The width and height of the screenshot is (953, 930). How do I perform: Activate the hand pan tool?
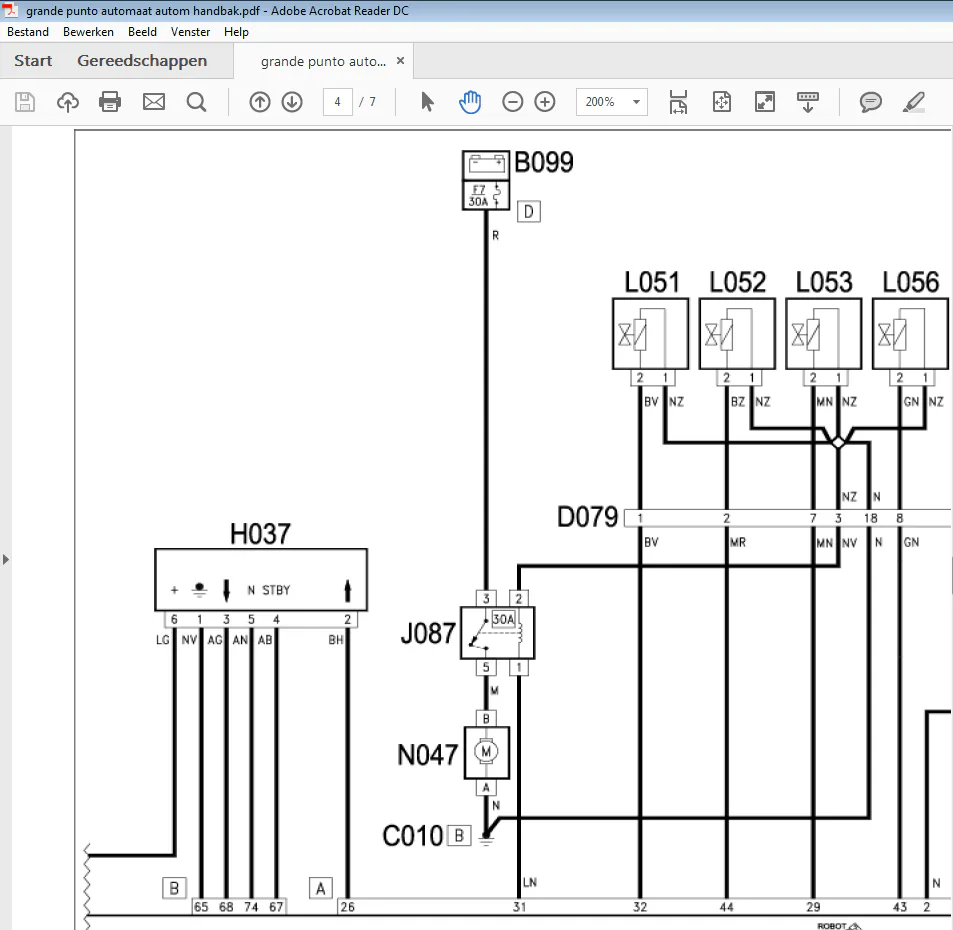pos(470,102)
